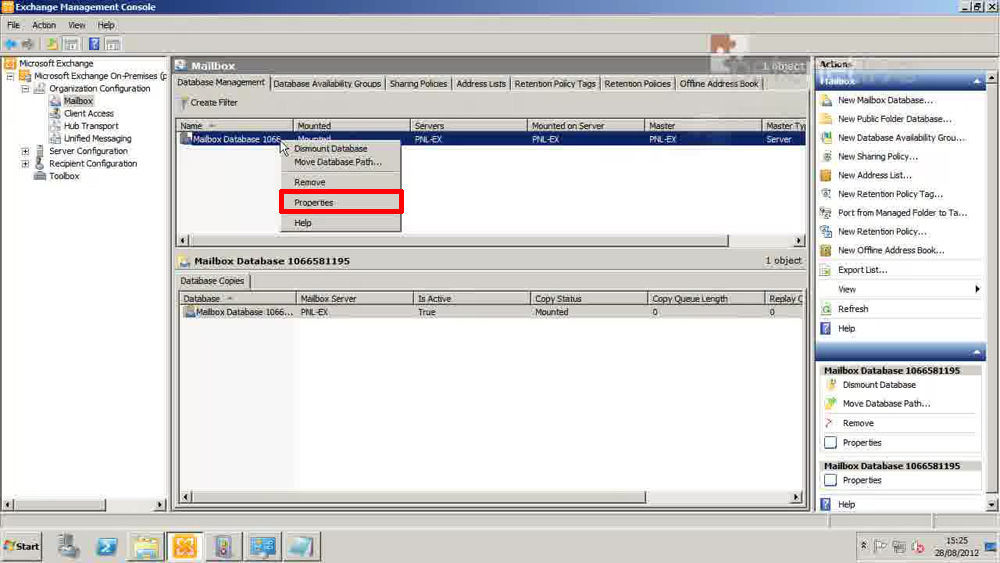Click the Start button

(x=22, y=546)
